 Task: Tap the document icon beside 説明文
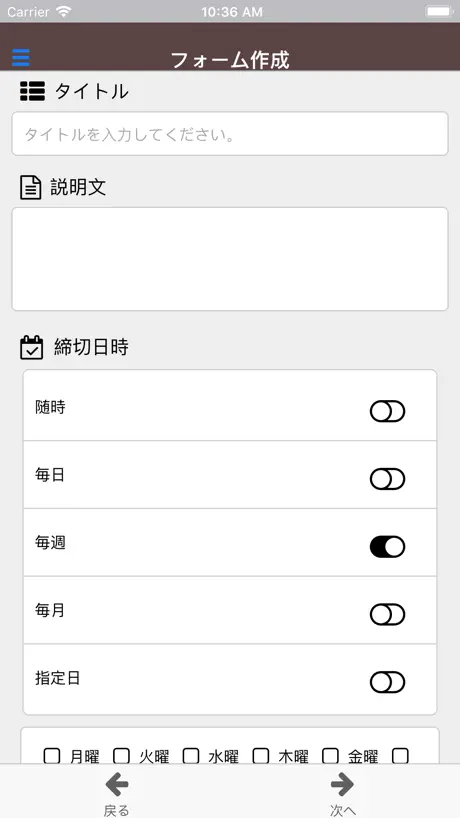tap(31, 188)
